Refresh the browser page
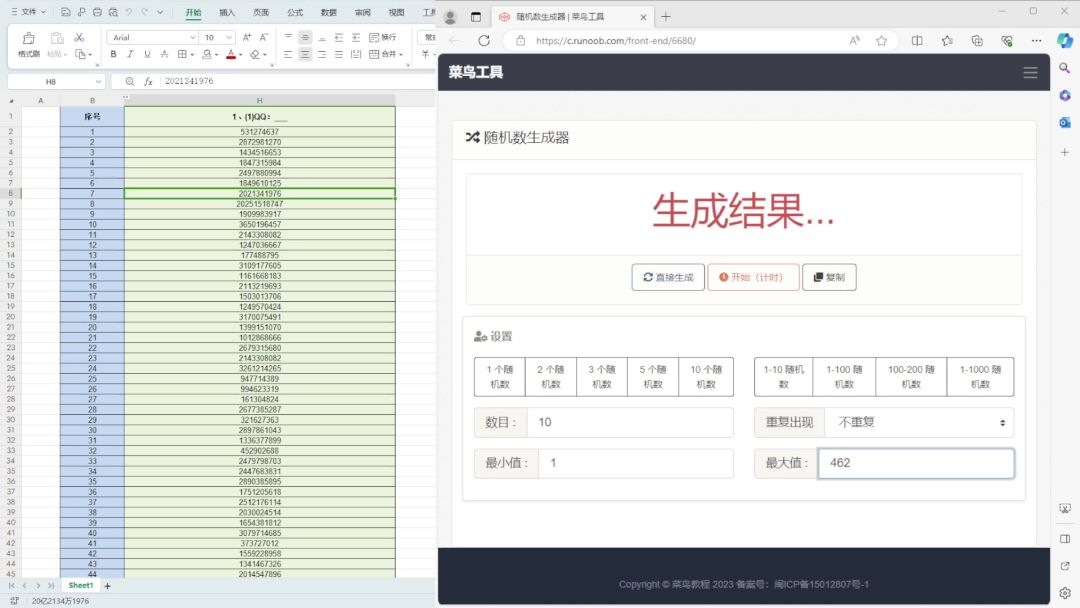The image size is (1080, 608). pyautogui.click(x=484, y=41)
